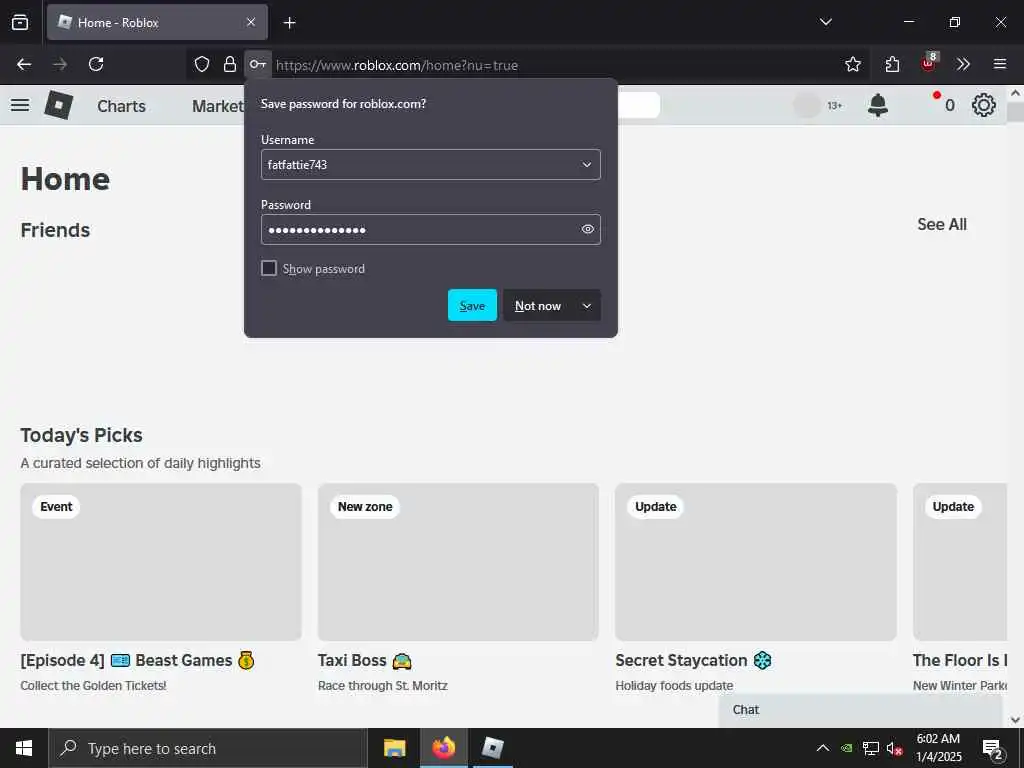Open the Extensions puzzle icon

(x=892, y=64)
